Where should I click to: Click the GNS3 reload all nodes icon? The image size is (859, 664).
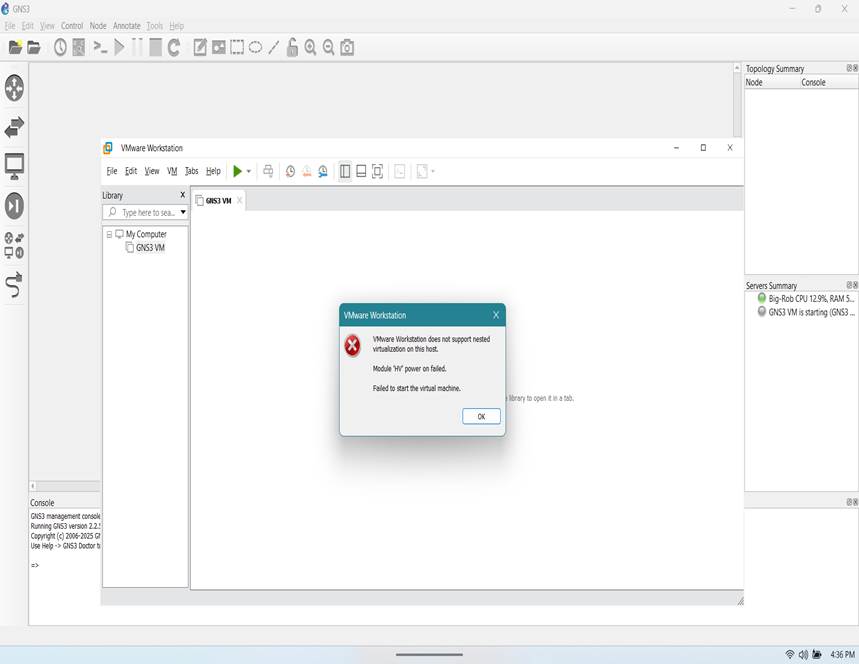click(x=174, y=47)
